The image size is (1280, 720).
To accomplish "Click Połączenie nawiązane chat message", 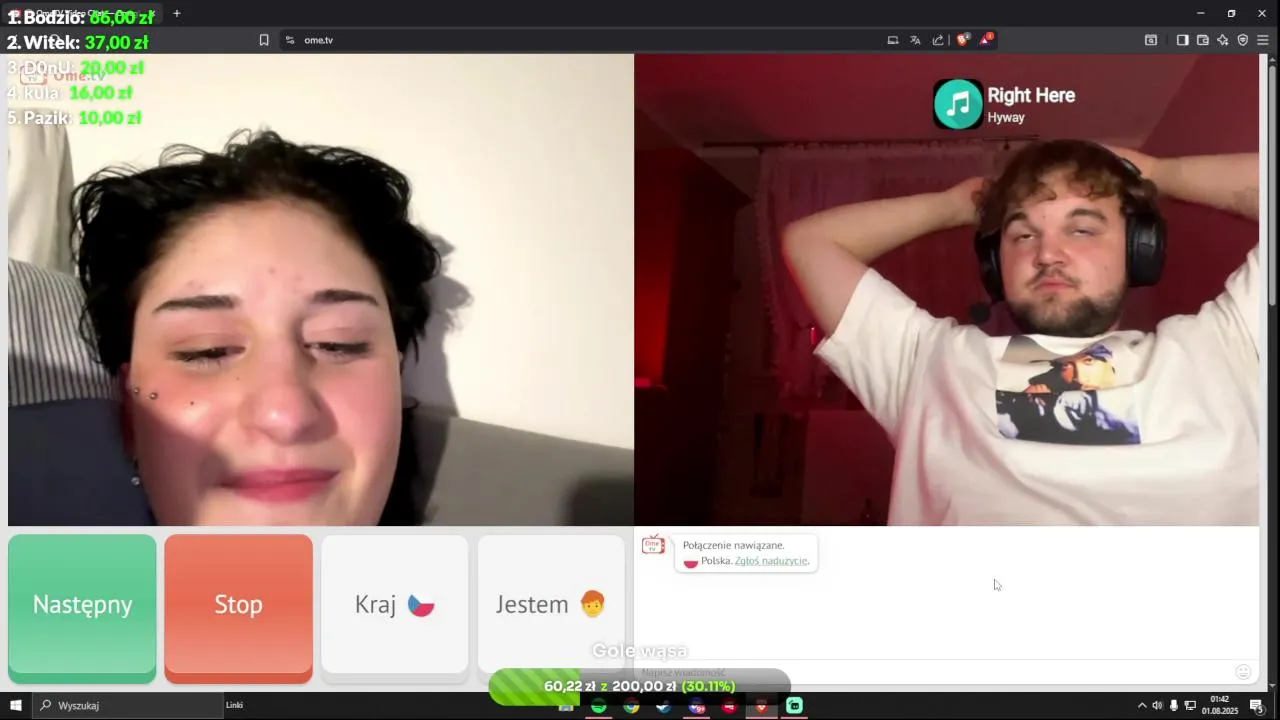I will 733,545.
